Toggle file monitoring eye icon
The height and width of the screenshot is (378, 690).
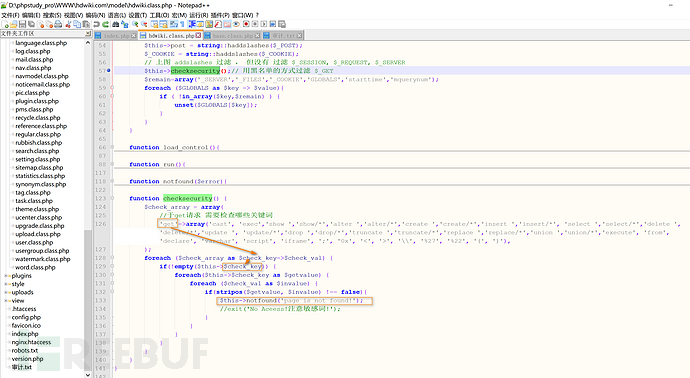236,24
